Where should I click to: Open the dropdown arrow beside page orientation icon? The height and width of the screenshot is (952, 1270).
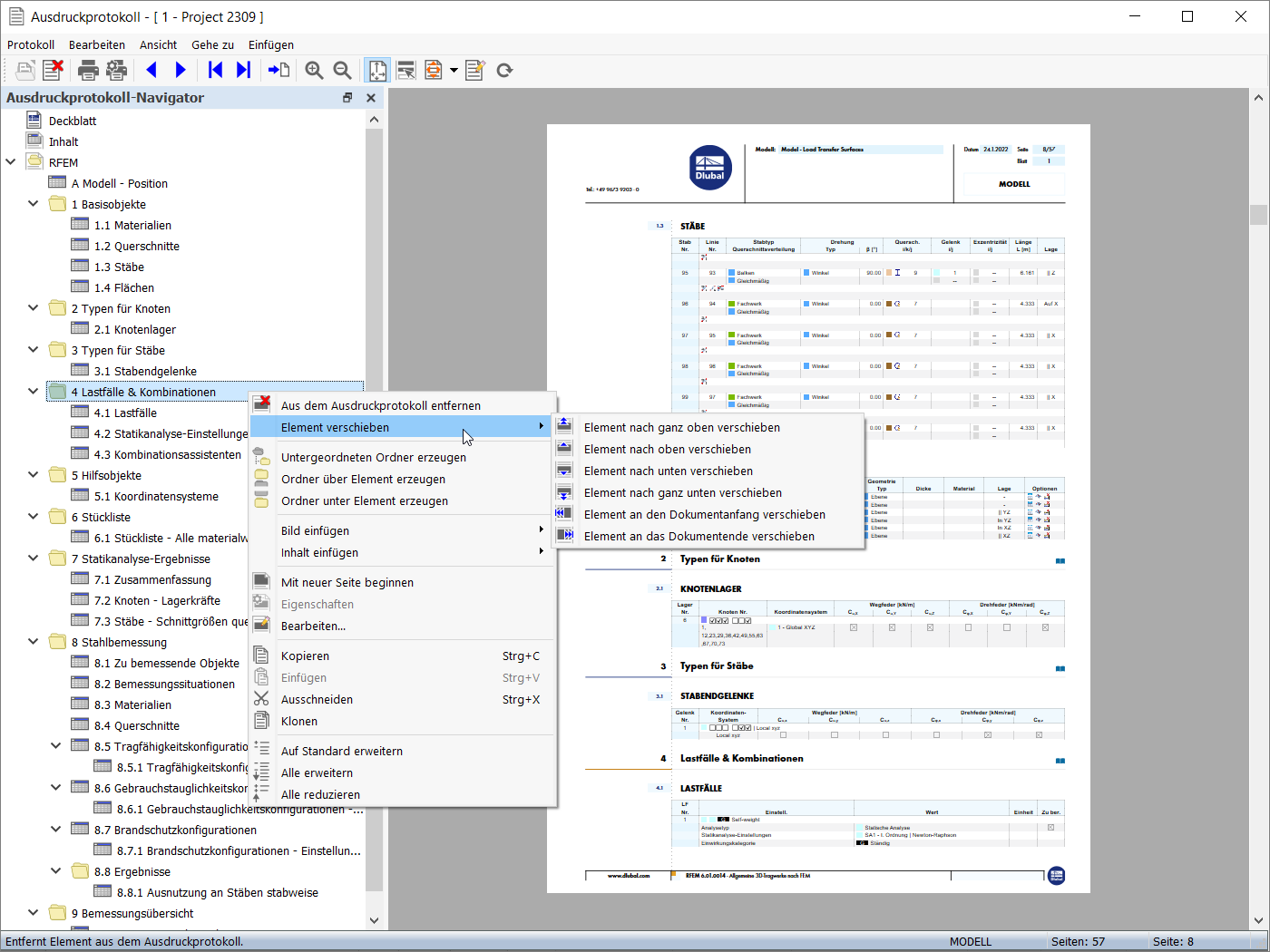click(x=454, y=70)
